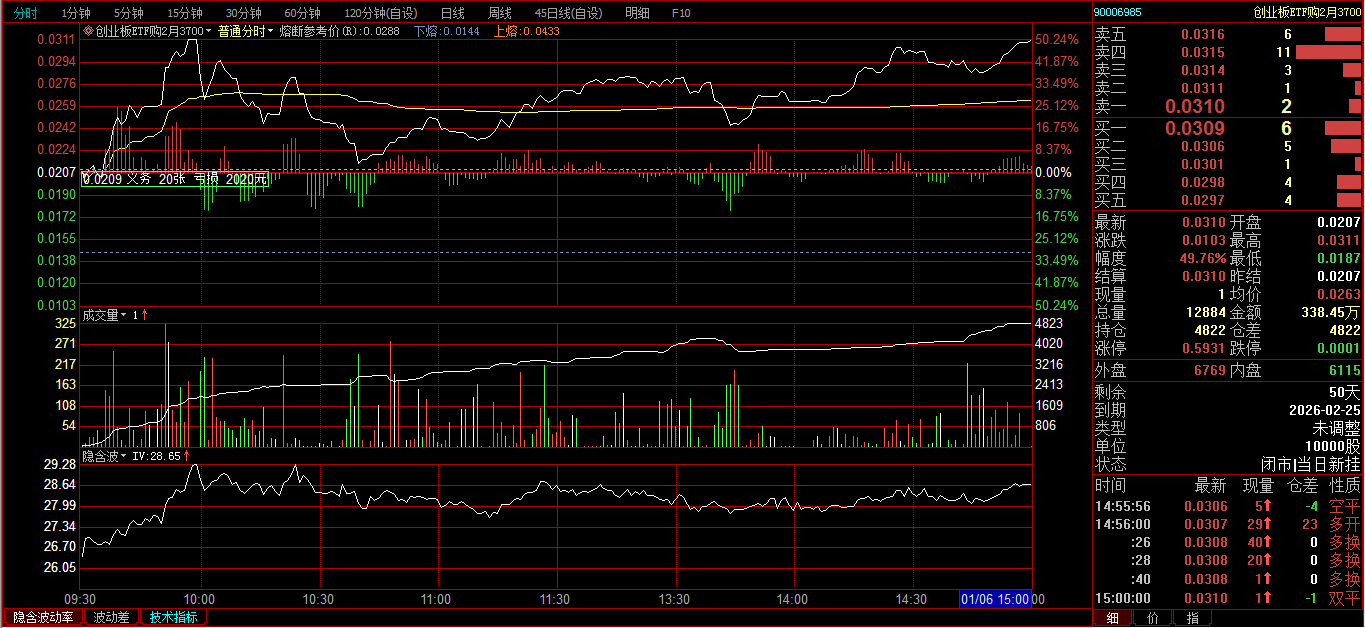Screen dimensions: 1365x628
Task: Open the 成交量 indicator dropdown
Action: pos(125,315)
